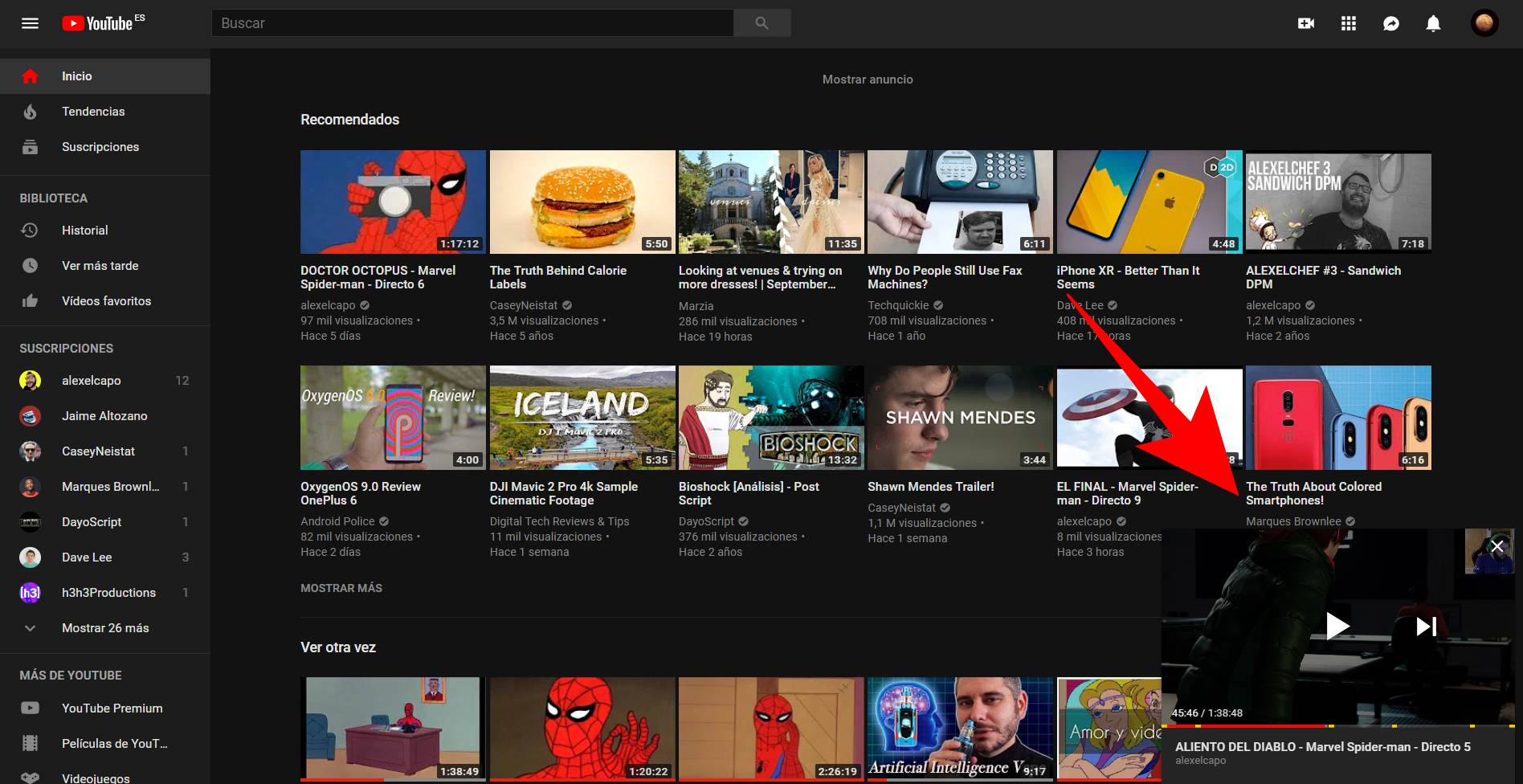Open Why Do People Still Use Fax Machines title

click(945, 277)
